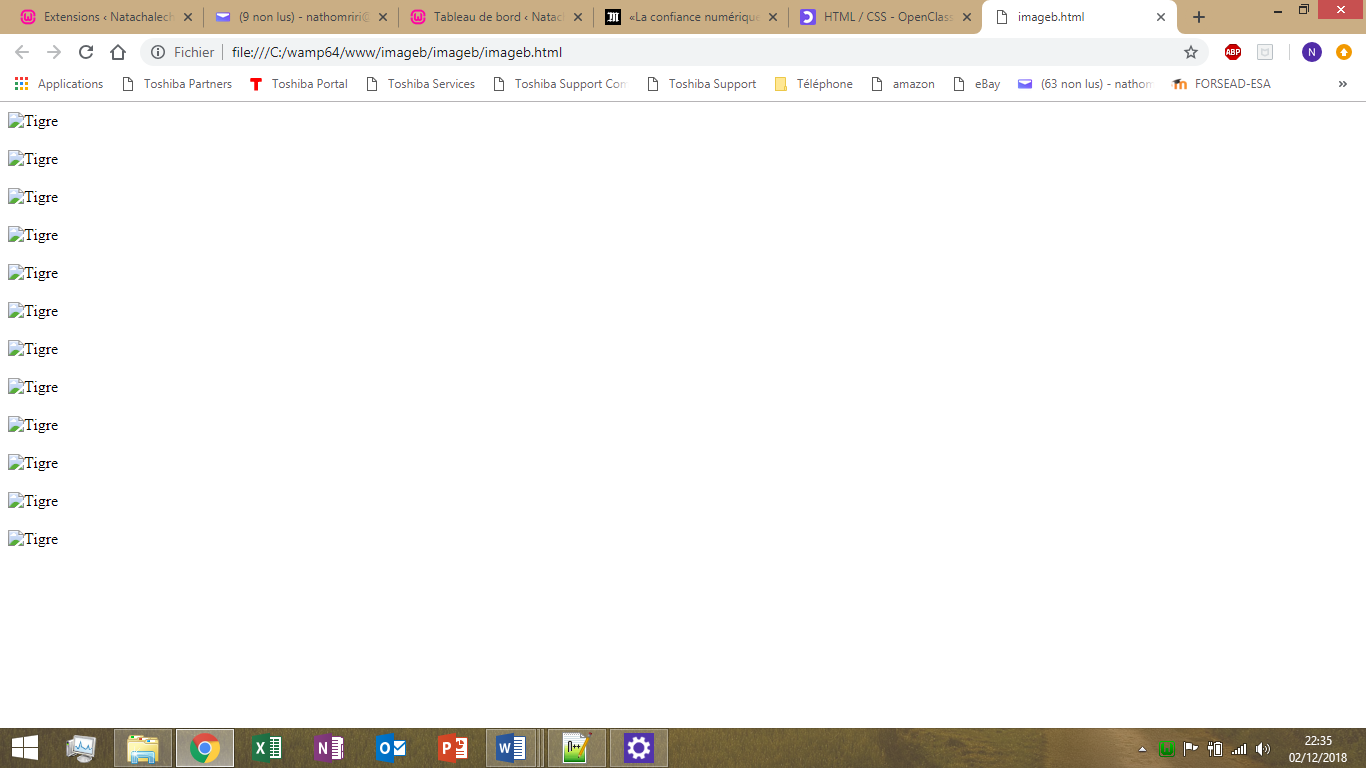The image size is (1366, 768).
Task: Navigate back with the back arrow
Action: pos(21,52)
